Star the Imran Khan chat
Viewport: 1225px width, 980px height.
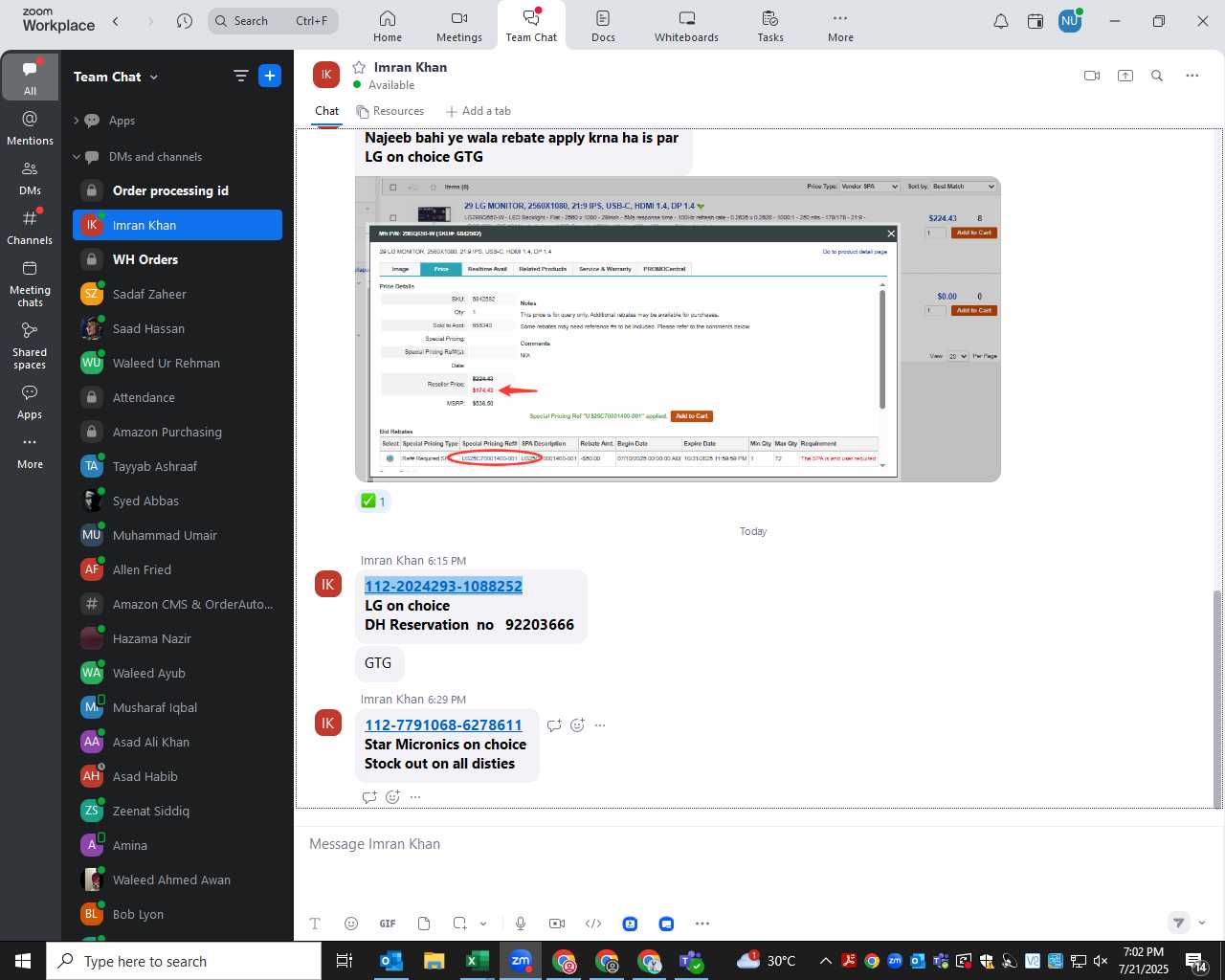pos(359,67)
